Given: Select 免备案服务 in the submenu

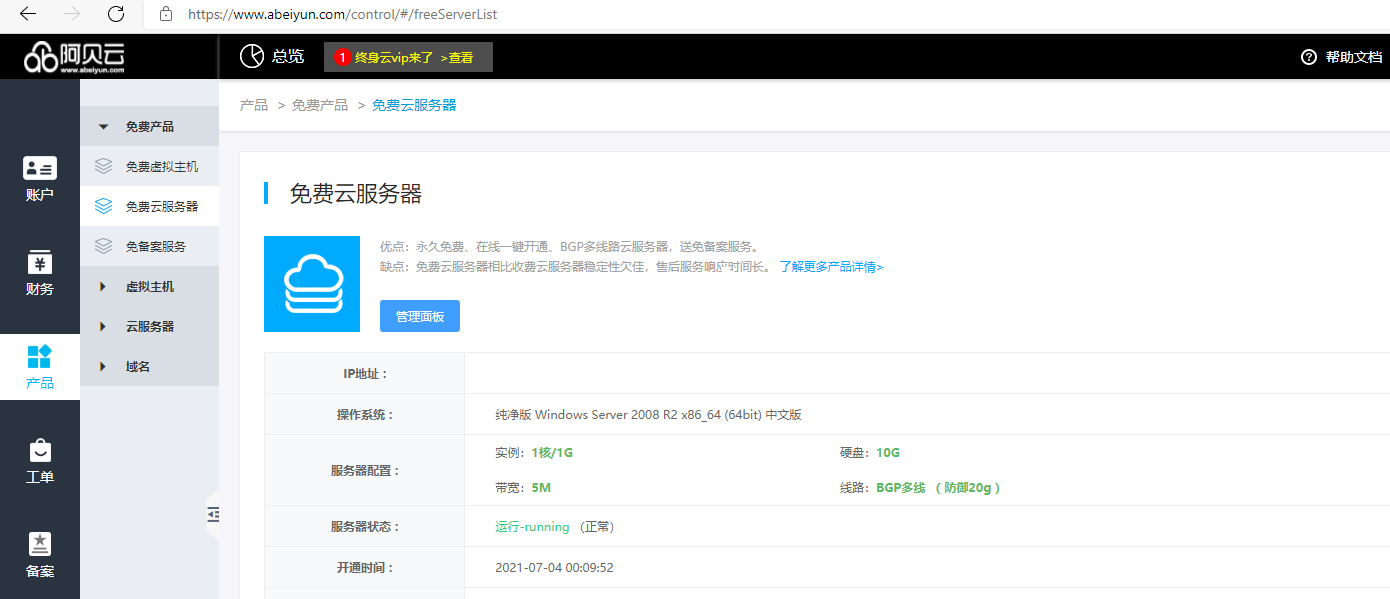Looking at the screenshot, I should (x=155, y=247).
